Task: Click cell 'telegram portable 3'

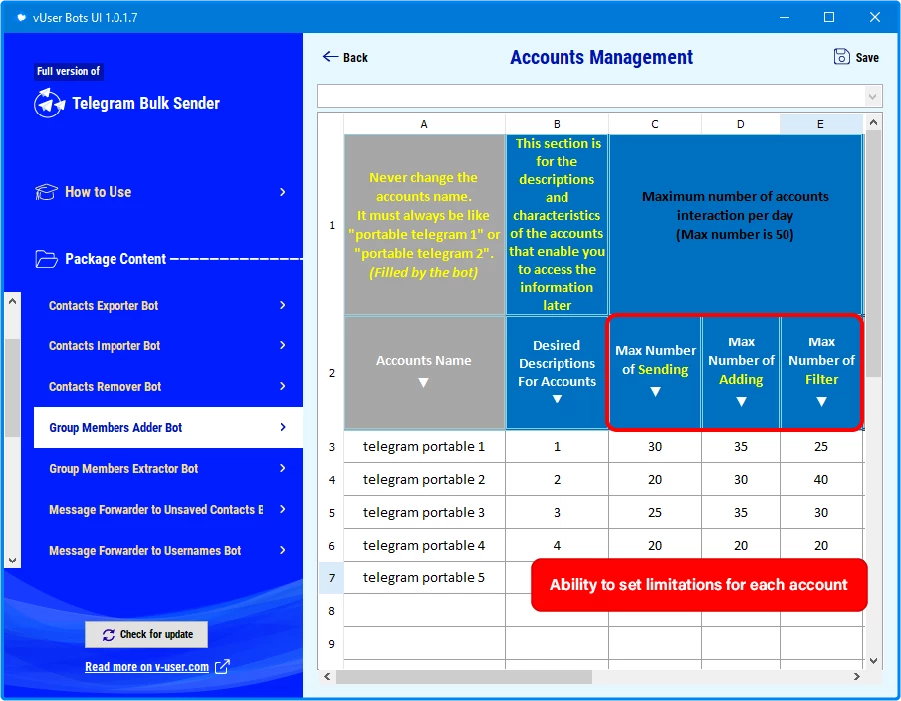Action: 424,512
